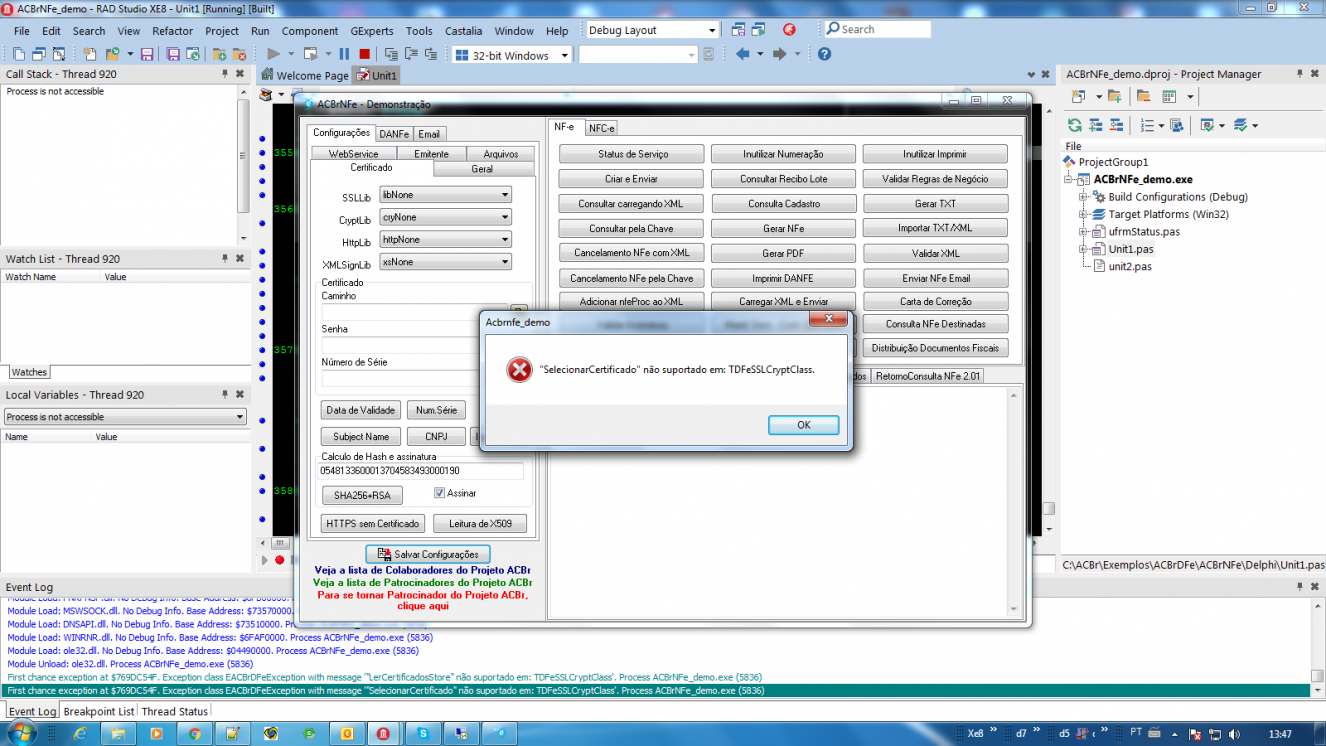This screenshot has height=746, width=1326.
Task: Click the Data de Validade button
Action: (361, 410)
